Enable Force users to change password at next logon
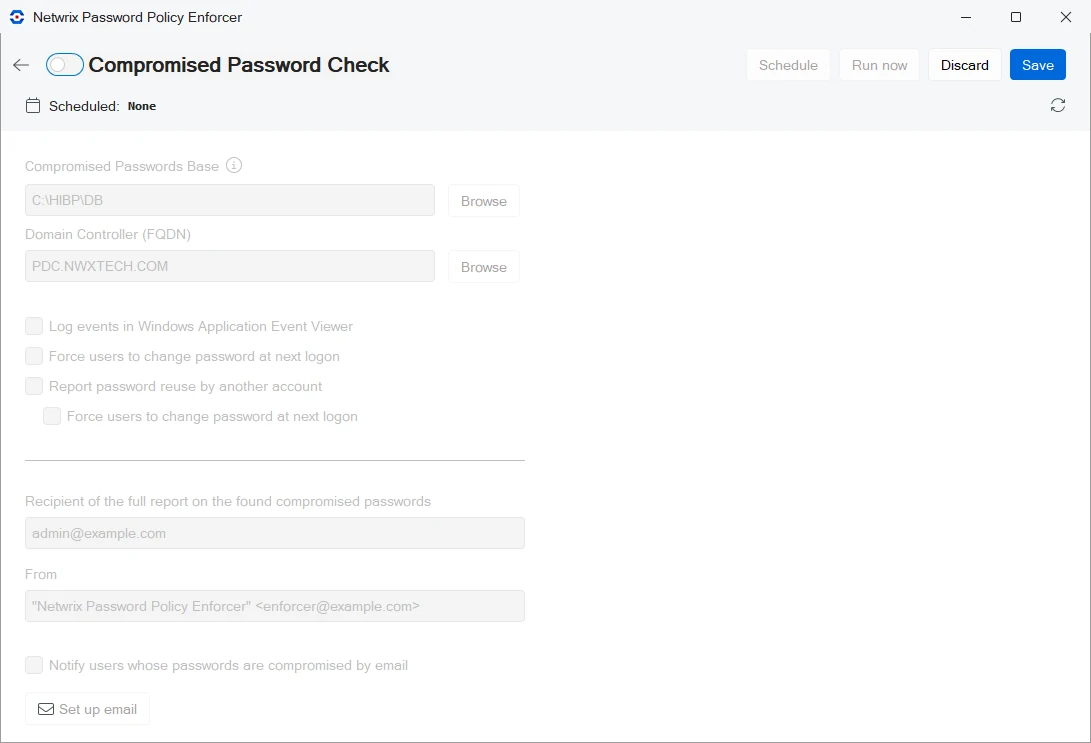Image resolution: width=1091 pixels, height=743 pixels. pyautogui.click(x=33, y=356)
